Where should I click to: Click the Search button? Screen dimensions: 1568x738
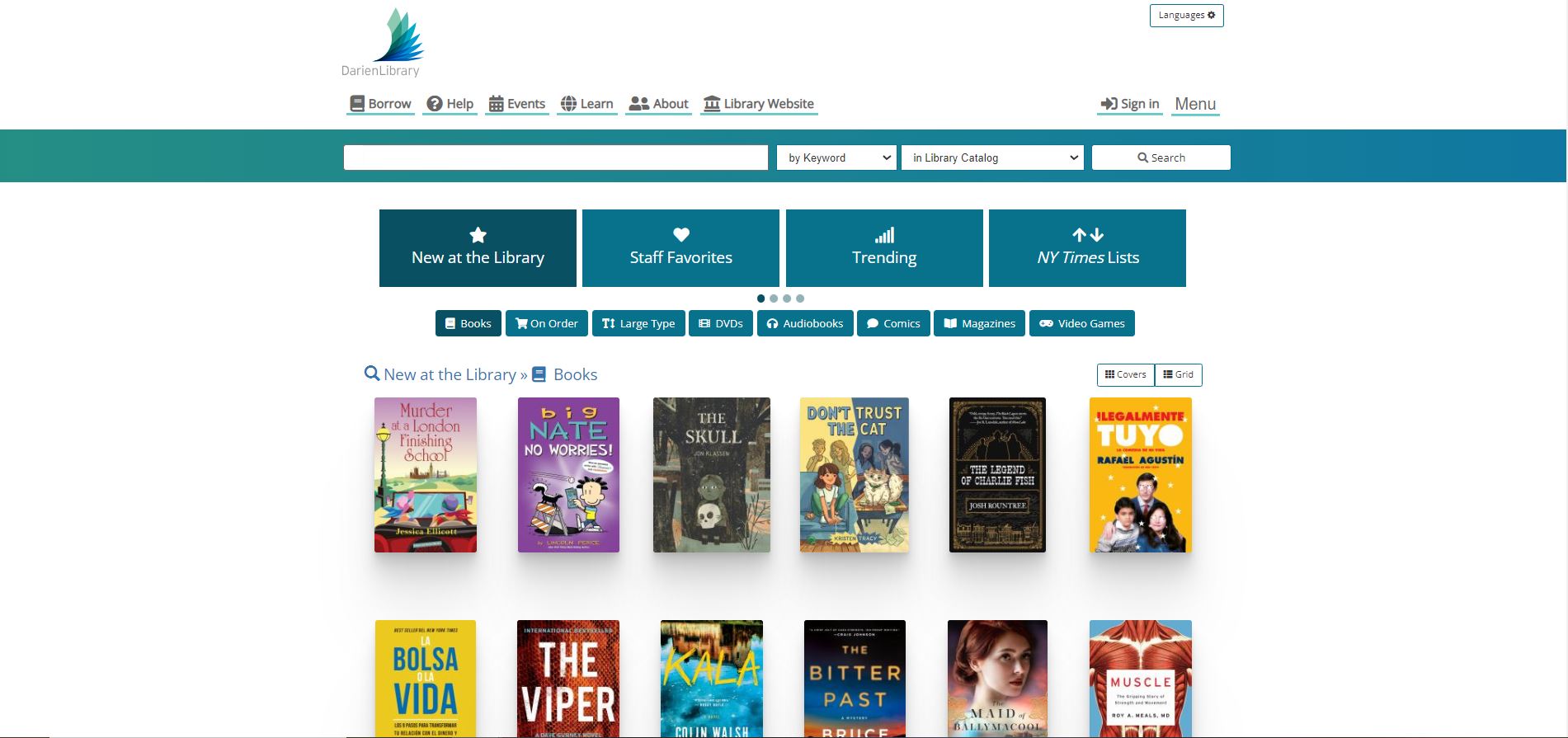point(1161,157)
